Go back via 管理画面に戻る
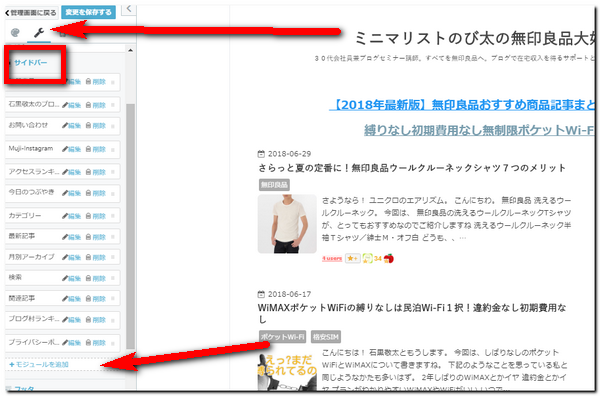Screen dimensions: 600x396 31,13
